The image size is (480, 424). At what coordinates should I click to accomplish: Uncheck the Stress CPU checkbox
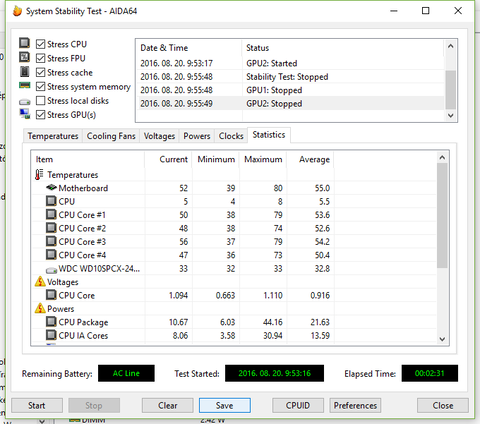click(40, 44)
